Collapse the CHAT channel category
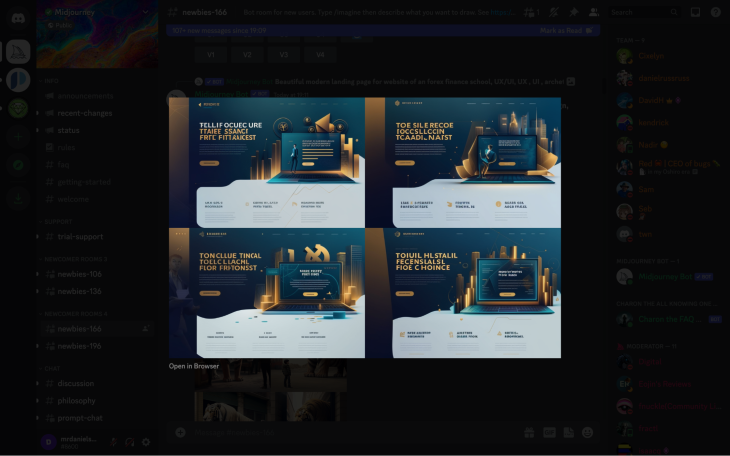Screen dimensions: 730x456 point(50,368)
